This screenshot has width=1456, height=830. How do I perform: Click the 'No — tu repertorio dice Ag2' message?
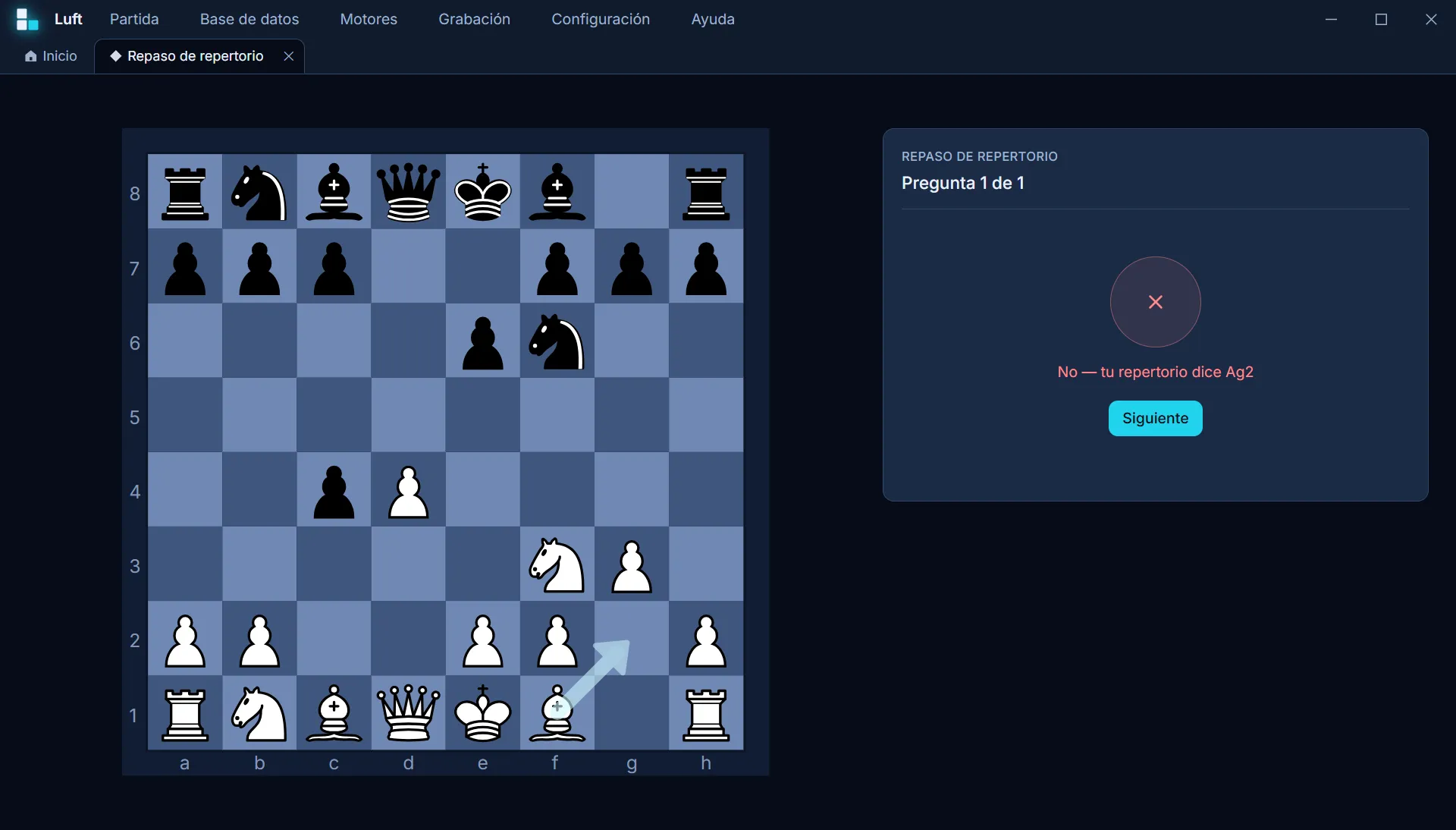(1155, 372)
